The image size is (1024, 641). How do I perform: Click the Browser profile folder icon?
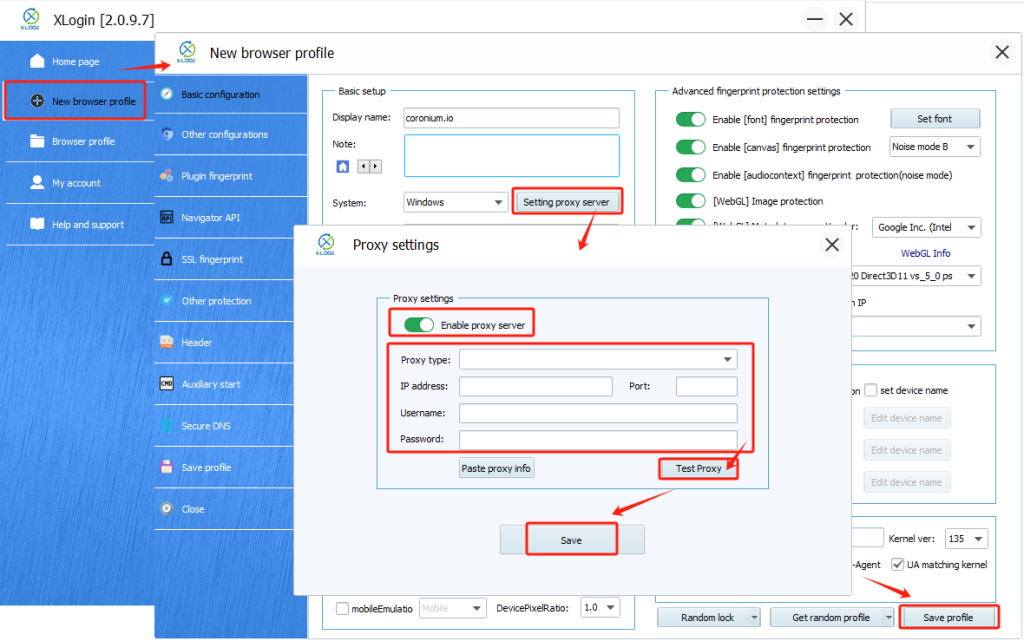37,141
